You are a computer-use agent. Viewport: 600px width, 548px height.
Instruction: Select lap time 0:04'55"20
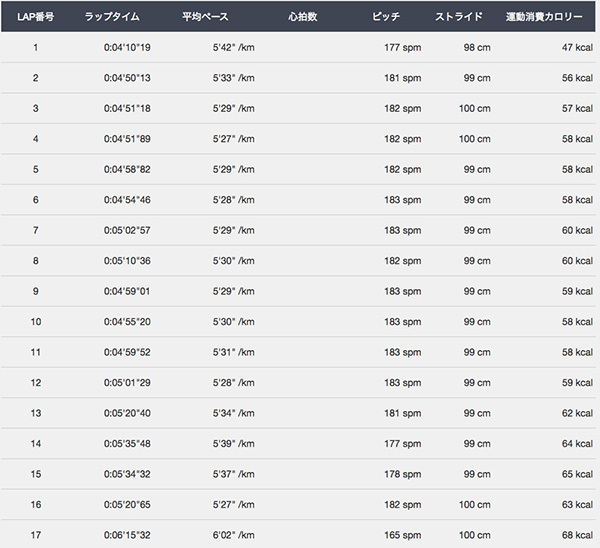point(127,322)
